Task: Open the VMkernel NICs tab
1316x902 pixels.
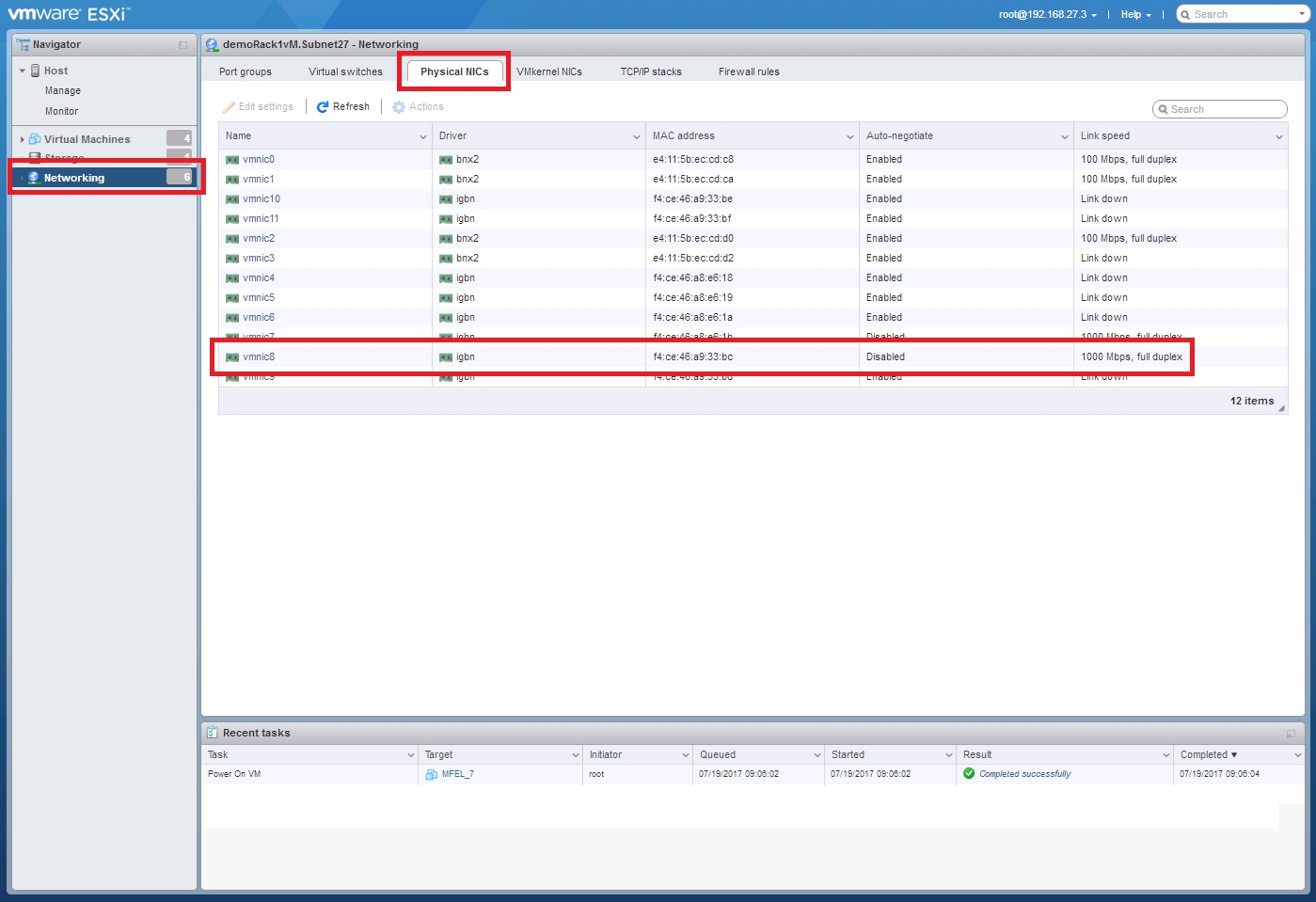Action: pos(549,71)
